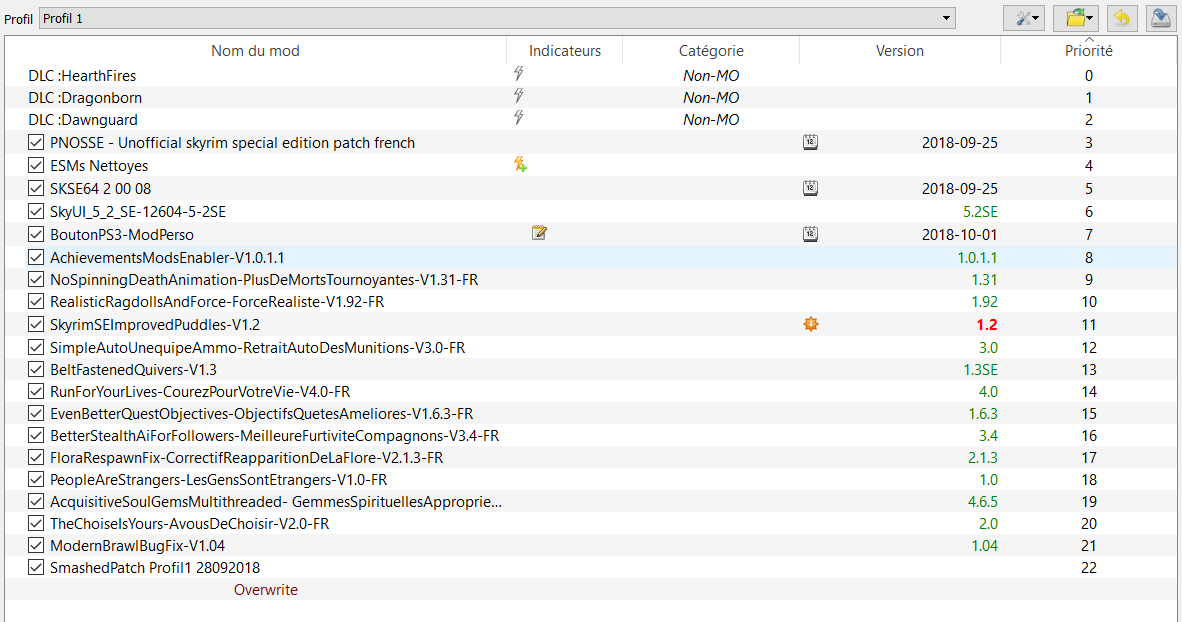The image size is (1182, 622).
Task: Toggle SkyUI_5_2_SE checkbox
Action: pyautogui.click(x=35, y=211)
